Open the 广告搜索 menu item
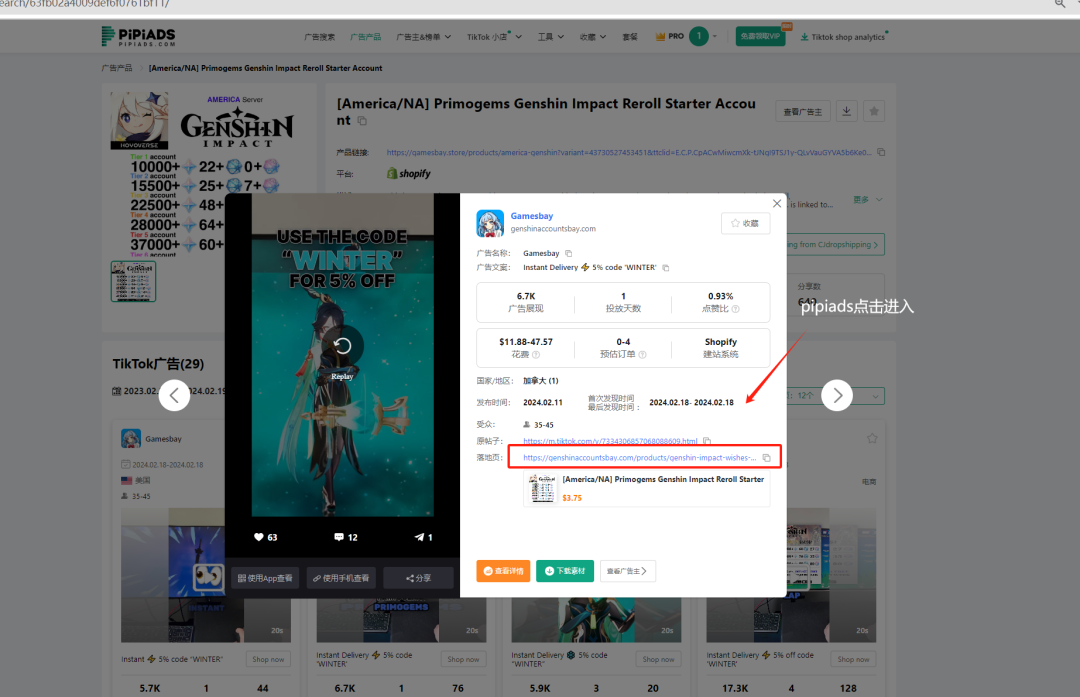The image size is (1080, 697). pyautogui.click(x=320, y=37)
